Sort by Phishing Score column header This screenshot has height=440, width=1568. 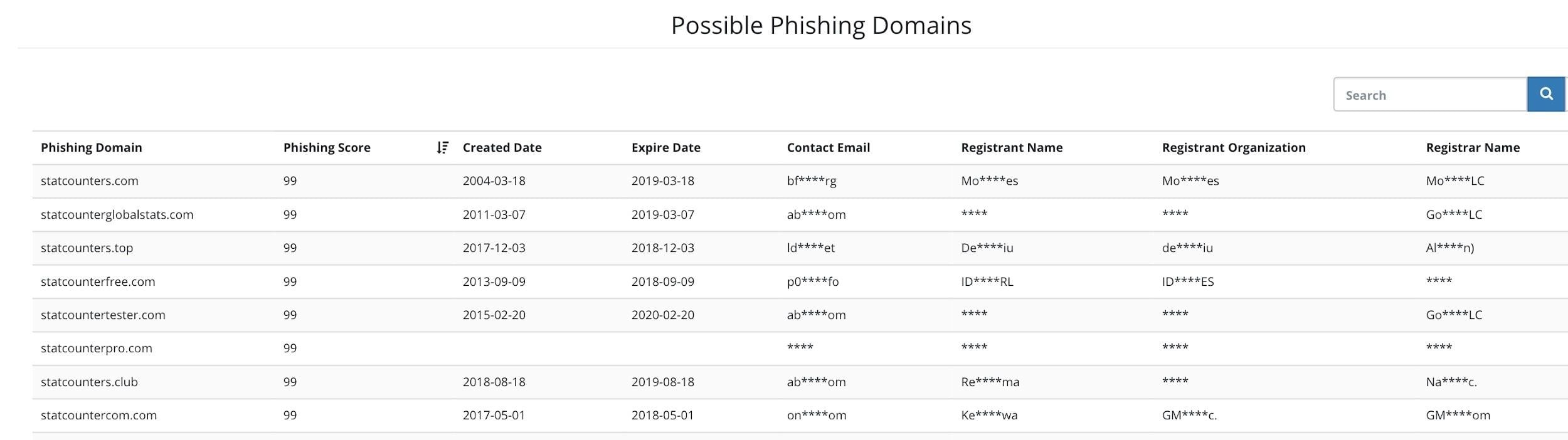click(x=327, y=147)
